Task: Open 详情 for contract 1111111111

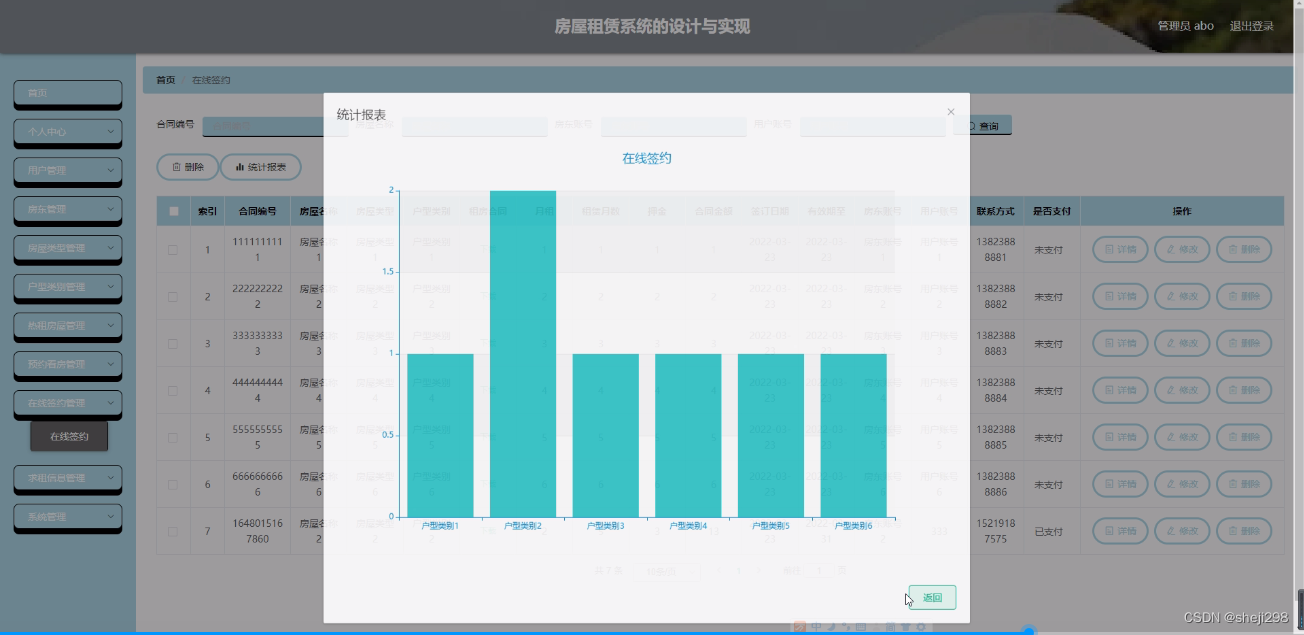Action: pyautogui.click(x=1118, y=249)
